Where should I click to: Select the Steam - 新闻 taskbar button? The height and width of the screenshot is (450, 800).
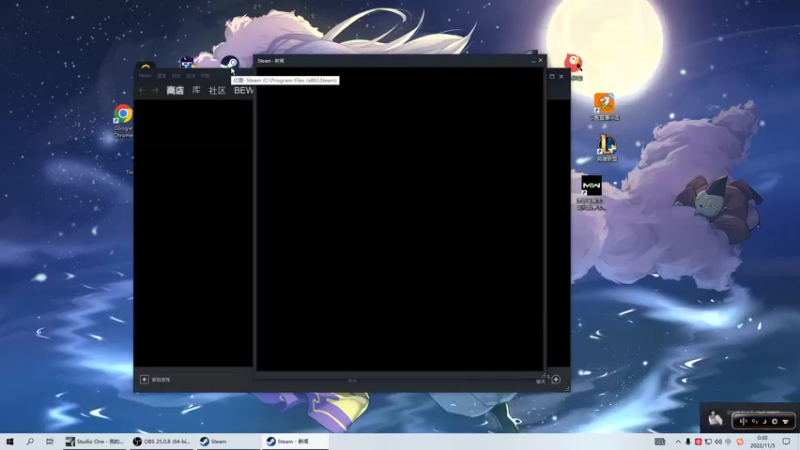[295, 441]
